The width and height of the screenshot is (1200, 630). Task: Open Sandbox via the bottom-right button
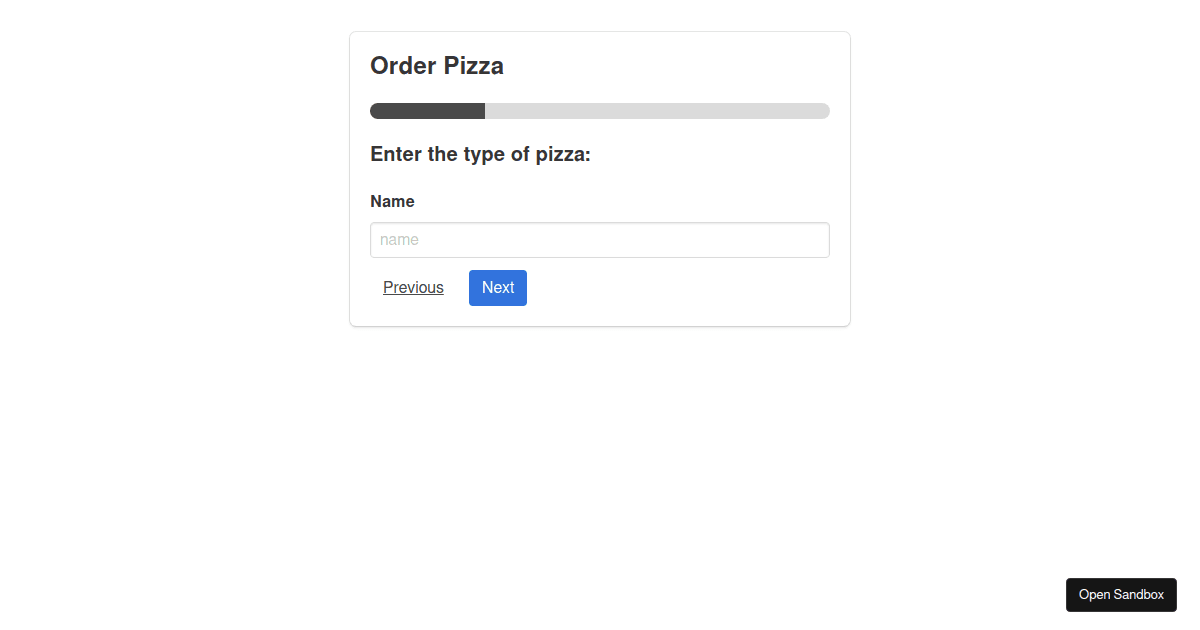click(1121, 595)
